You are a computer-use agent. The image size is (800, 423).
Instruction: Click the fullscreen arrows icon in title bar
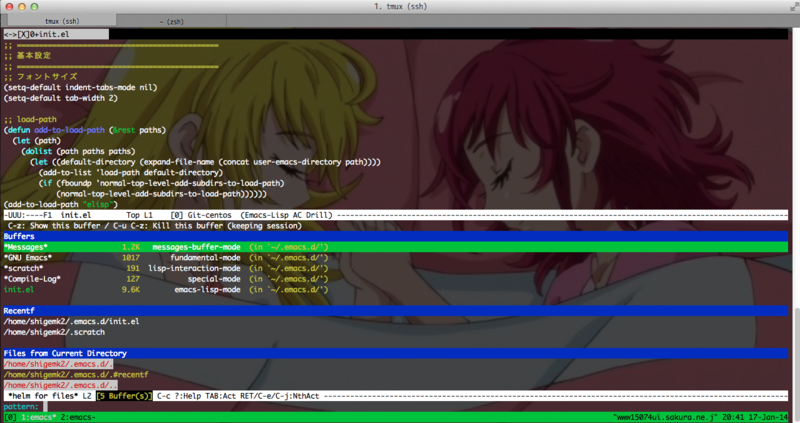pos(793,7)
